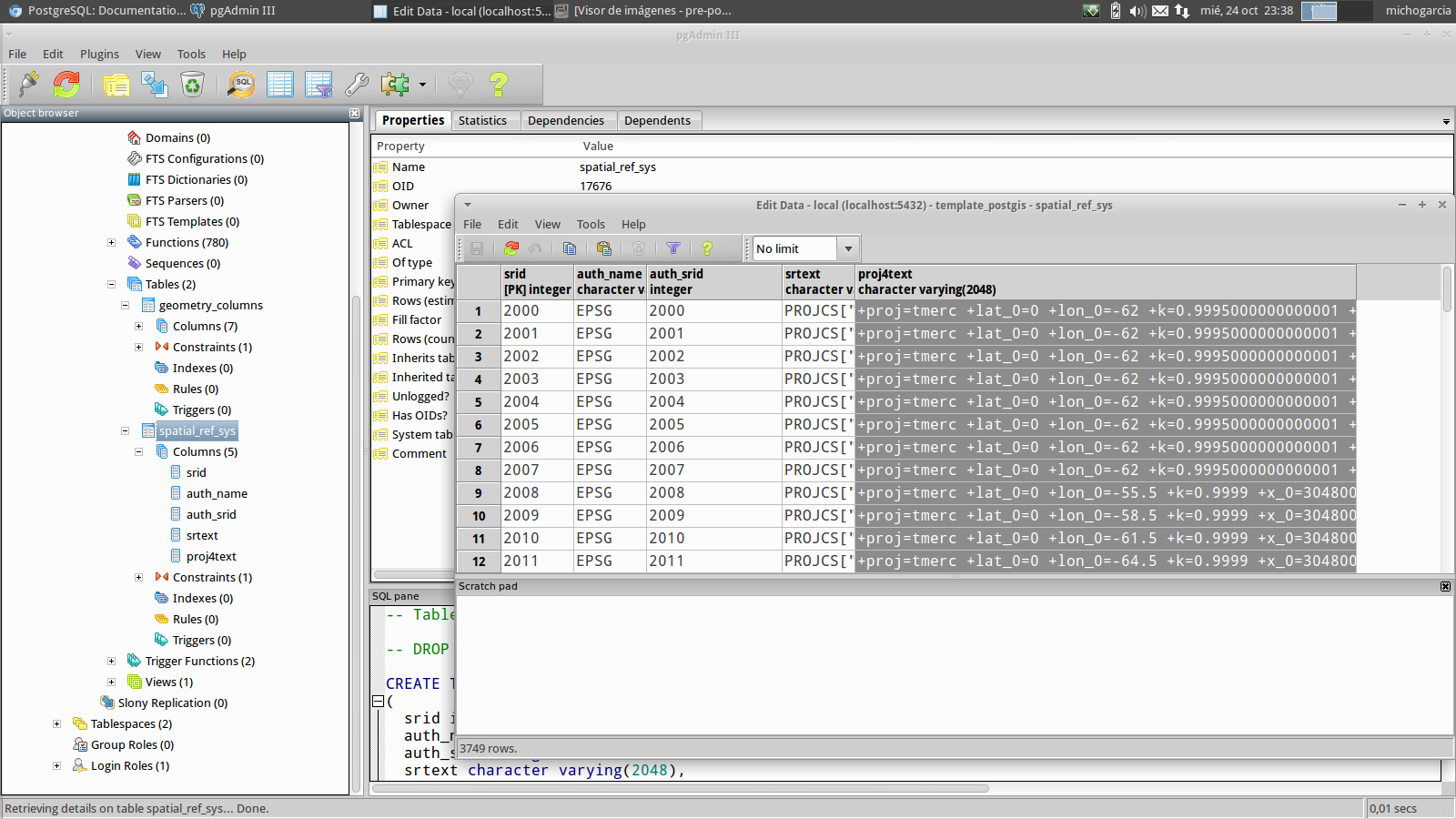The width and height of the screenshot is (1456, 819).
Task: Select FTS Dictionaries (0) node
Action: pyautogui.click(x=197, y=180)
